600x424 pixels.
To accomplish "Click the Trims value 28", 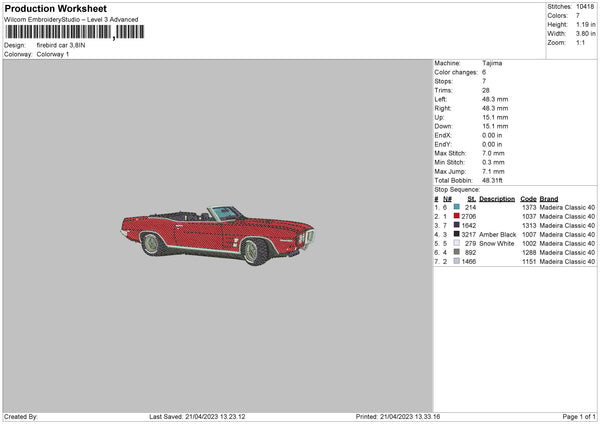I will click(x=486, y=90).
